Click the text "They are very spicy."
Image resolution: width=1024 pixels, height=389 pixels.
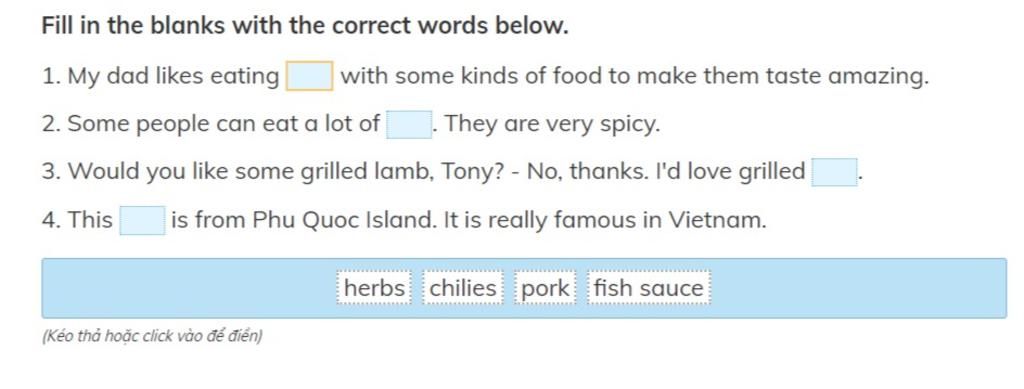(x=552, y=124)
